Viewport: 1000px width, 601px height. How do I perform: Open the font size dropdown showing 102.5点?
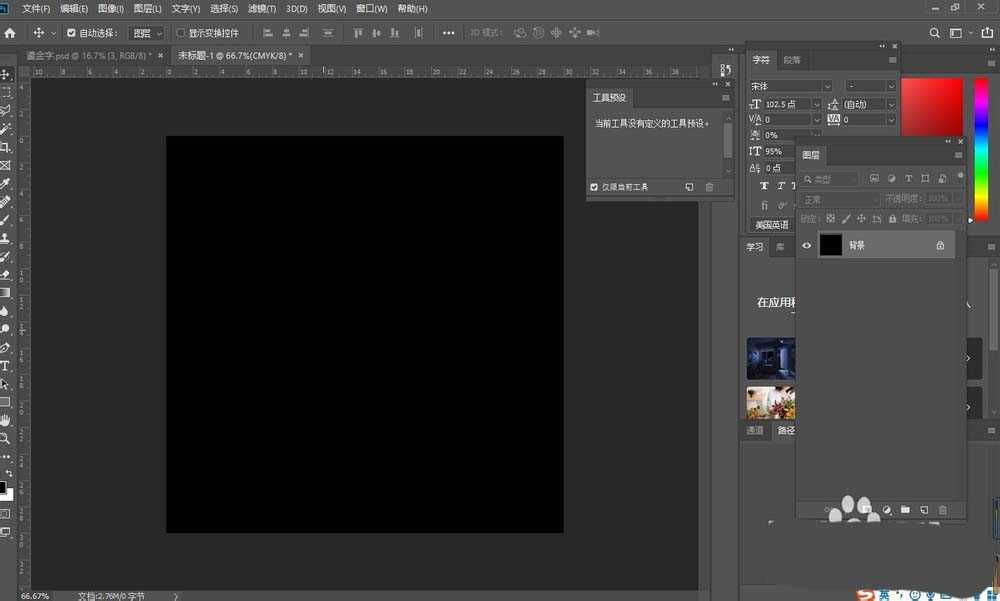point(817,104)
